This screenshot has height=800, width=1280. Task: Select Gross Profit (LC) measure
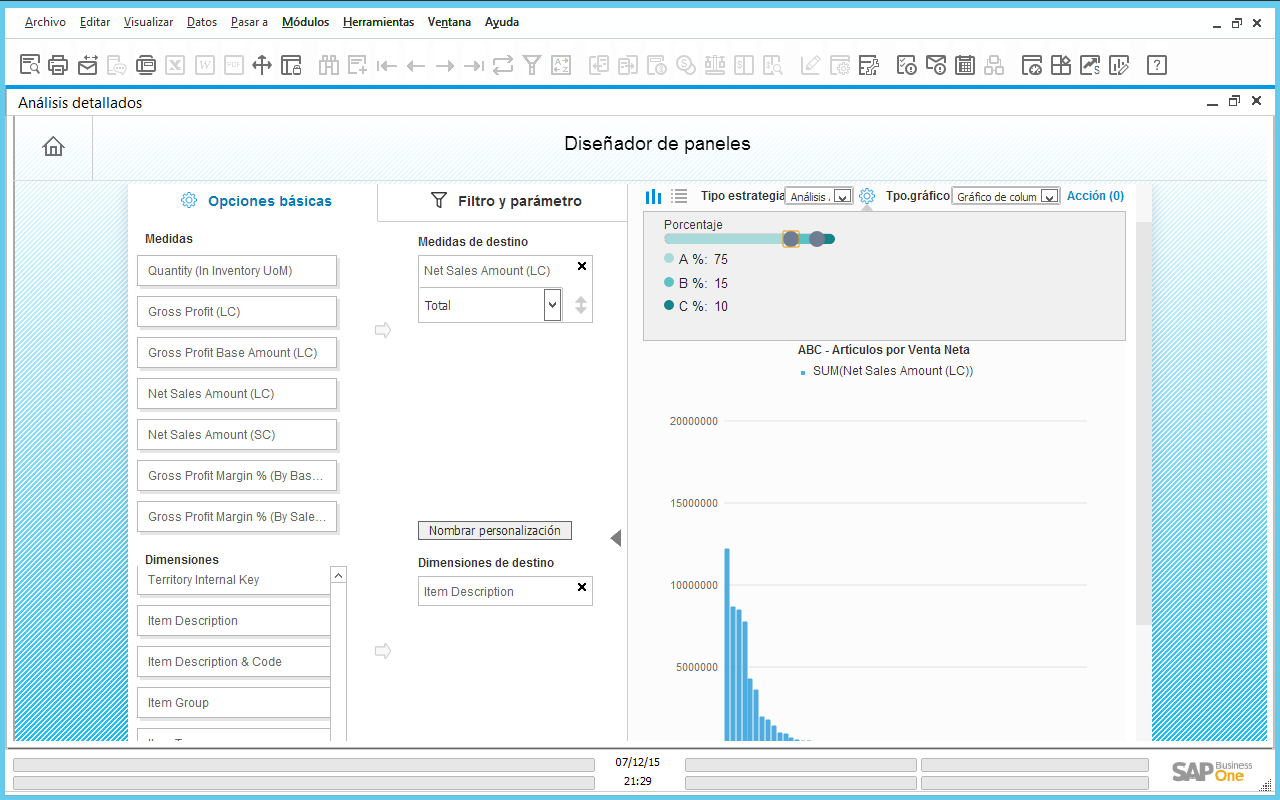pos(237,312)
